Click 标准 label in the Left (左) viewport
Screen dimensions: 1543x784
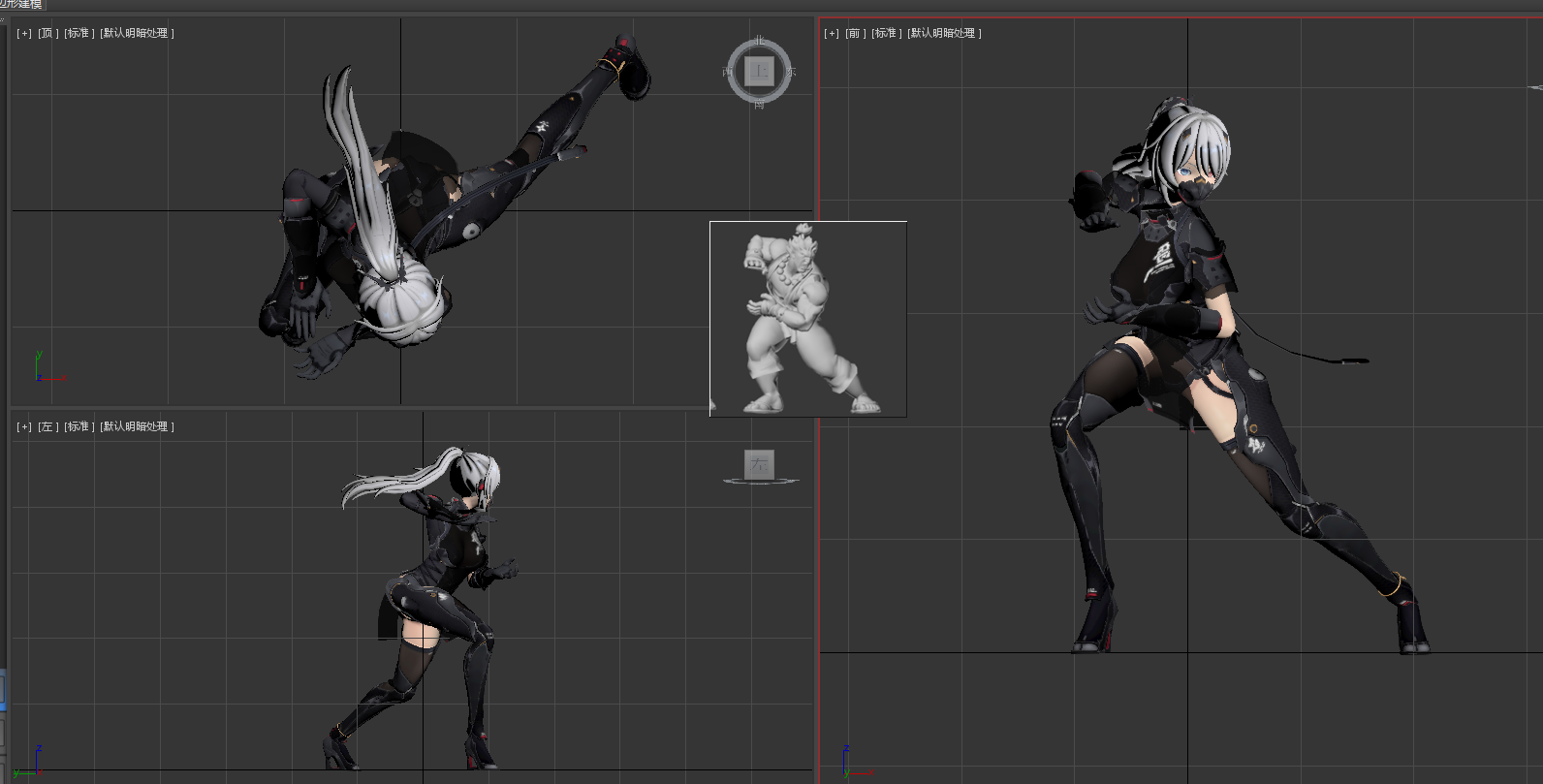click(79, 426)
